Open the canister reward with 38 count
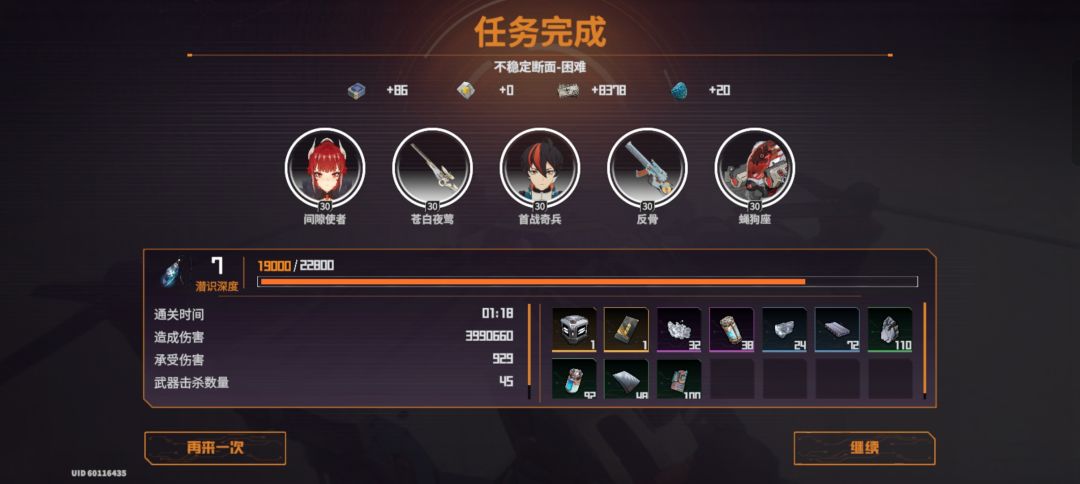1080x484 pixels. click(x=731, y=330)
